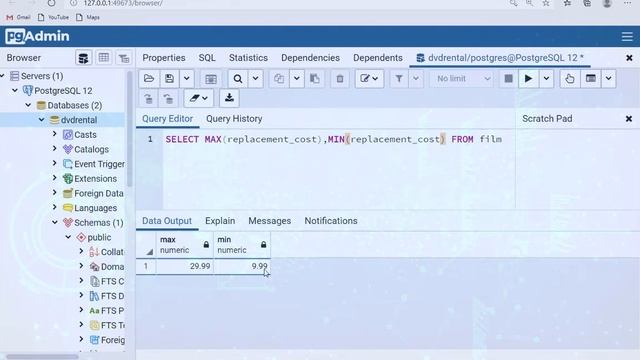The width and height of the screenshot is (640, 360).
Task: Select the Data Output tab
Action: pyautogui.click(x=167, y=221)
